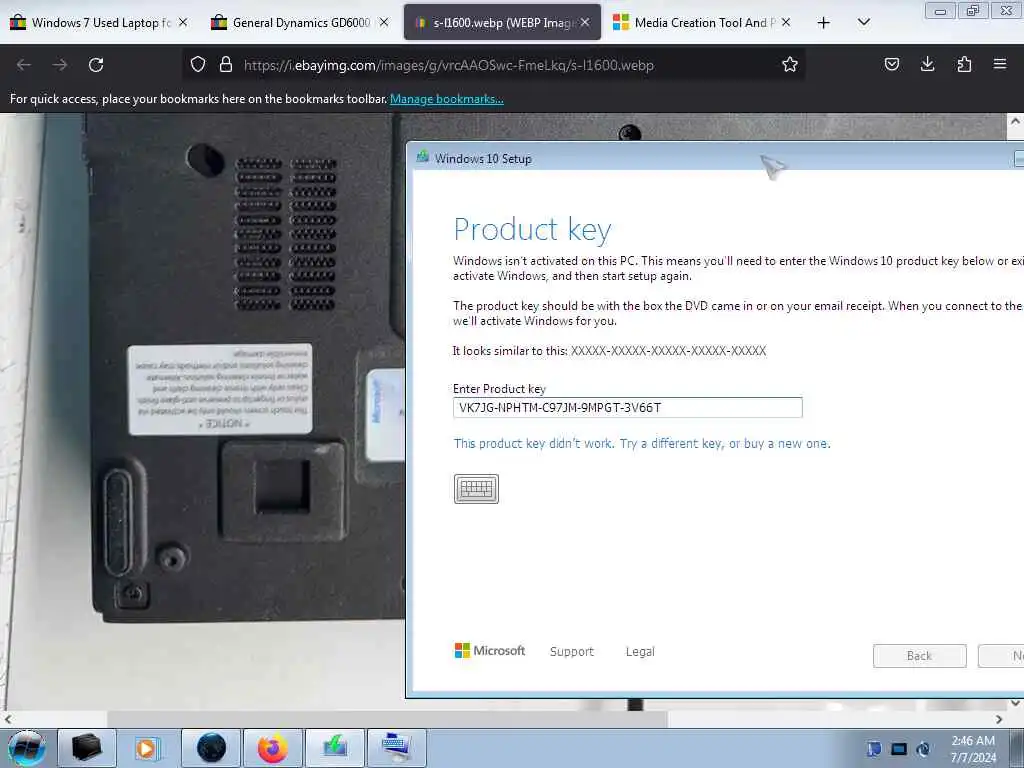Viewport: 1024px width, 768px height.
Task: Close the General Dynamics GD6000 tab
Action: (x=384, y=22)
